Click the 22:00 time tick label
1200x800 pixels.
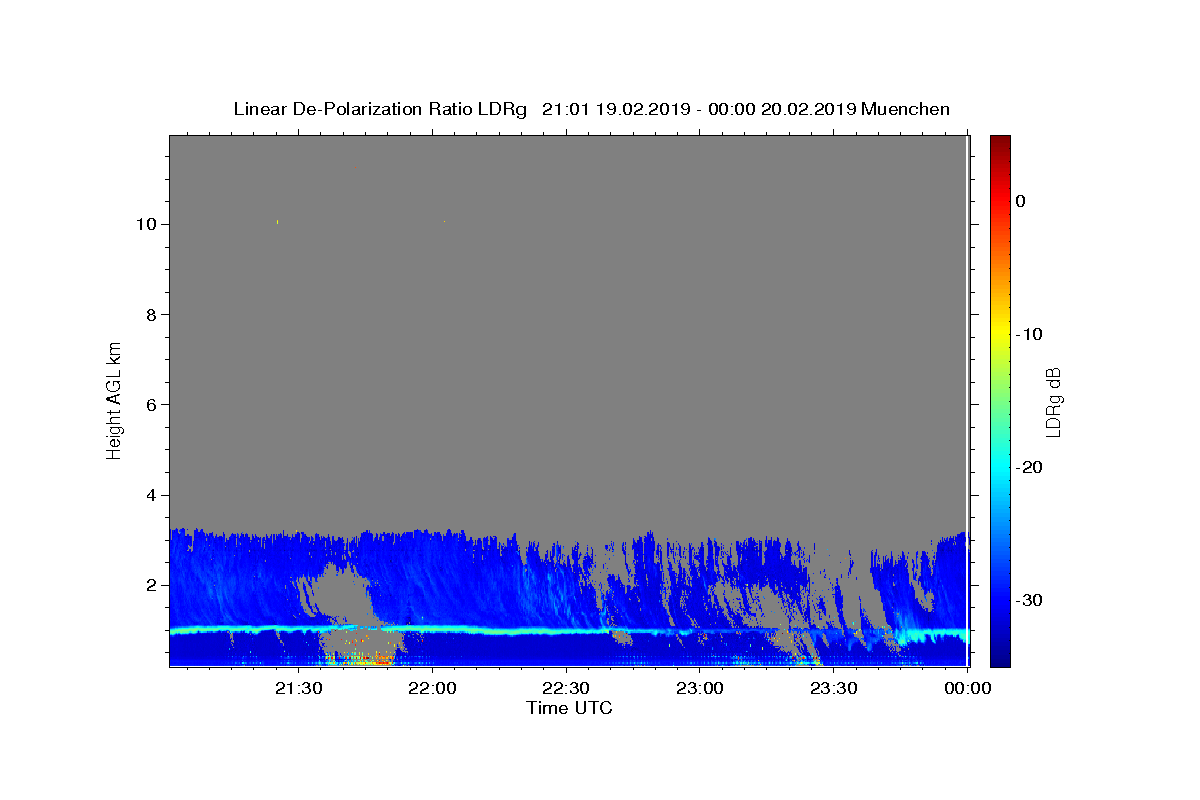pos(433,688)
